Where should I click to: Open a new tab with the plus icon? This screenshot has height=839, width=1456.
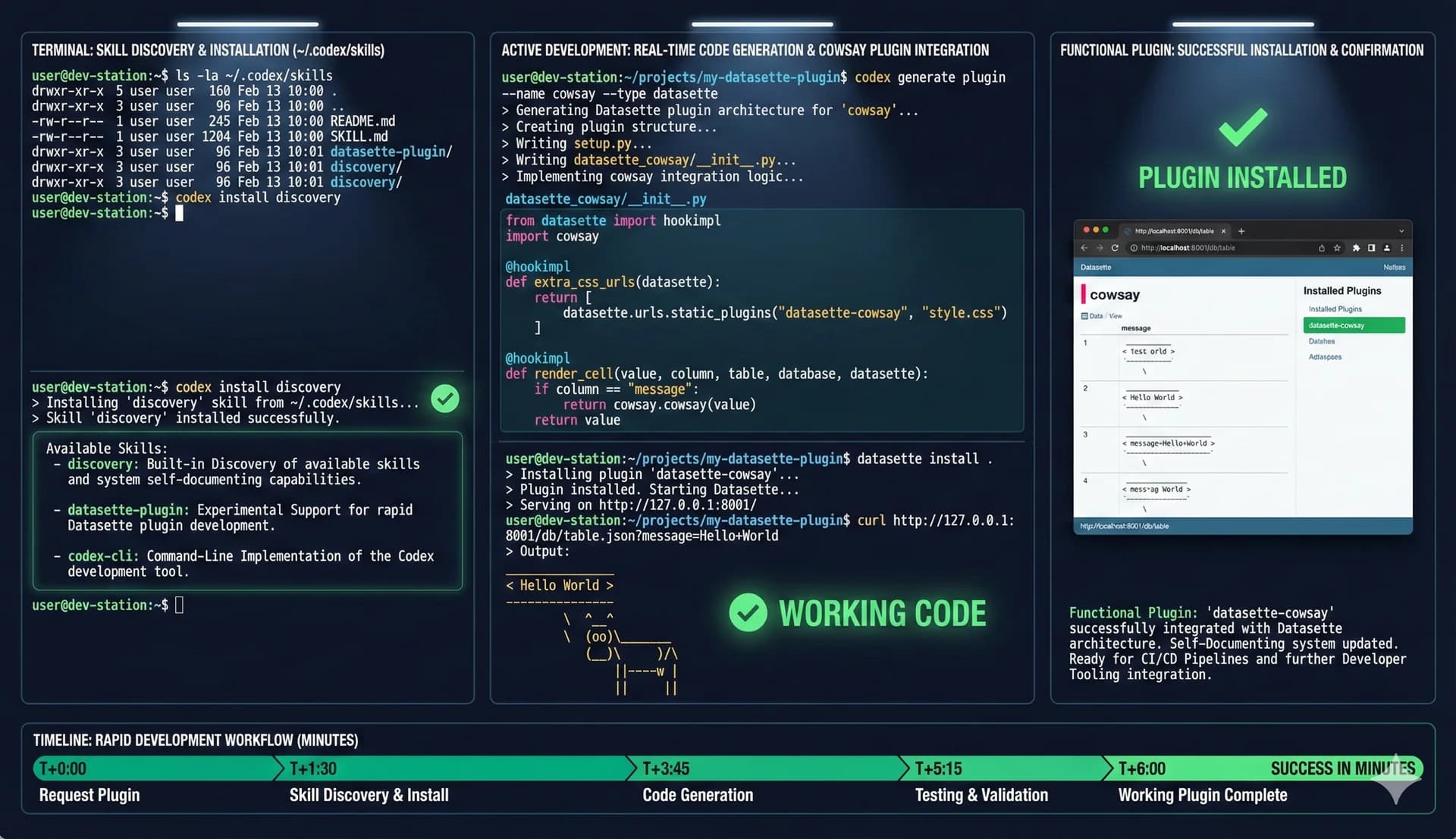(1241, 231)
